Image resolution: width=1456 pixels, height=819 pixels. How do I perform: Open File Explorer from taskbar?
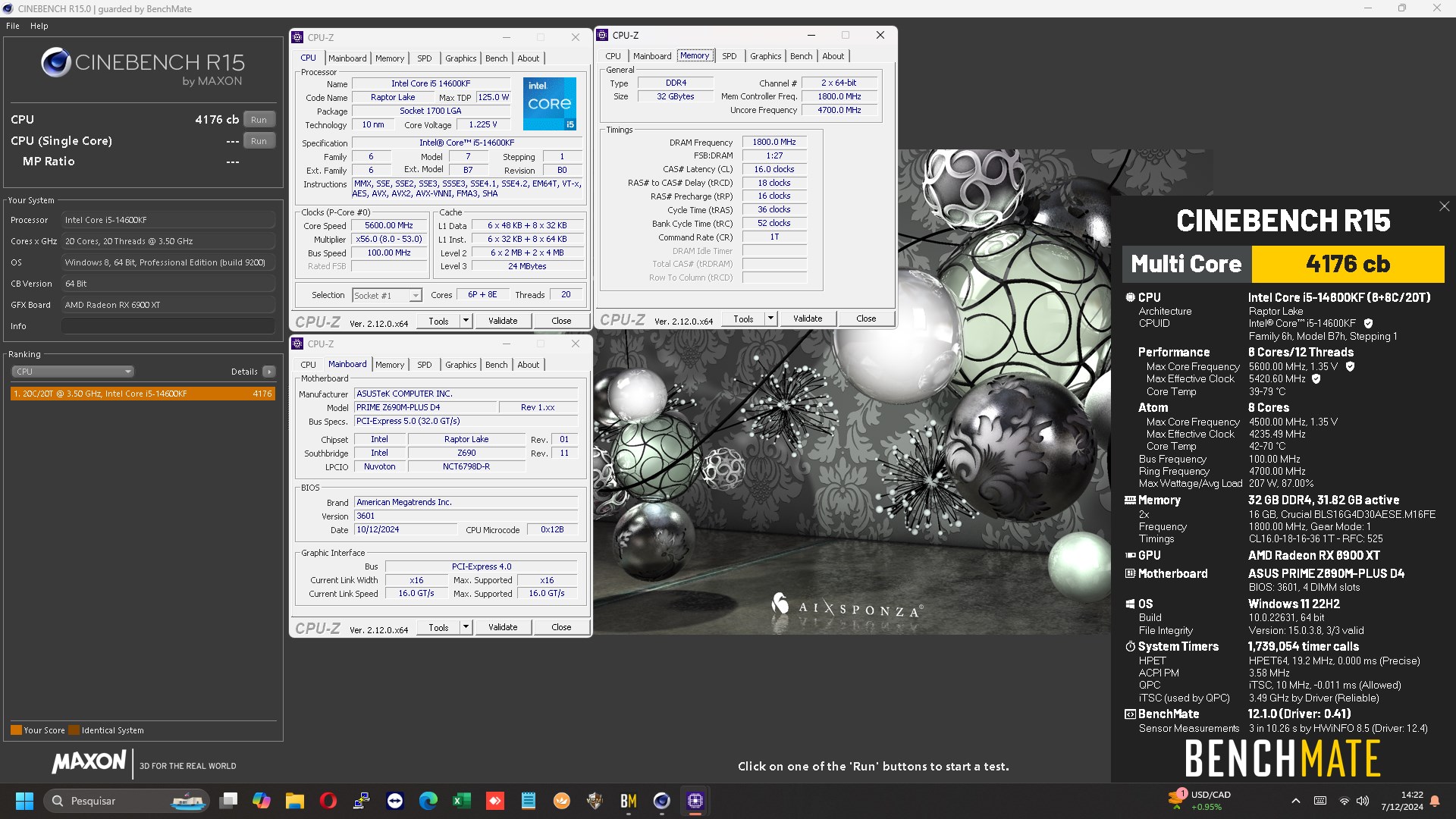click(x=295, y=801)
